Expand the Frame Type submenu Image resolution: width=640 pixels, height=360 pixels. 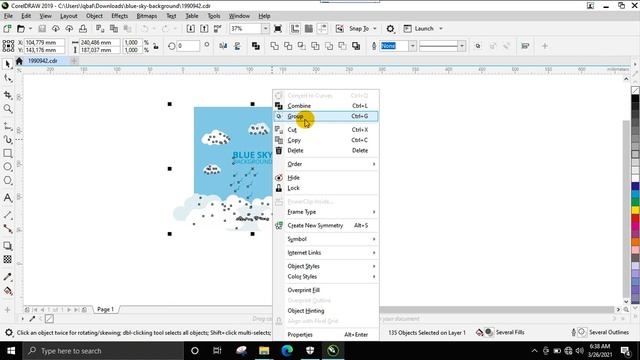point(326,212)
